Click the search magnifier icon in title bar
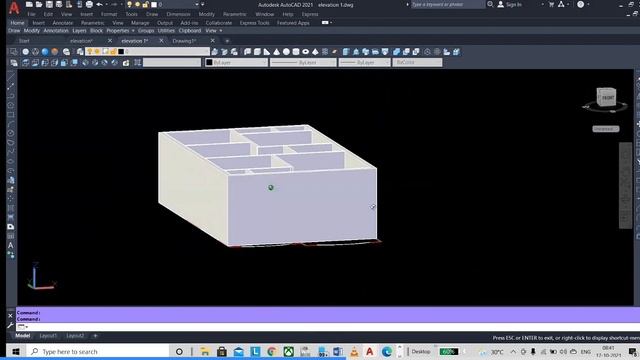The height and width of the screenshot is (360, 640). click(490, 4)
